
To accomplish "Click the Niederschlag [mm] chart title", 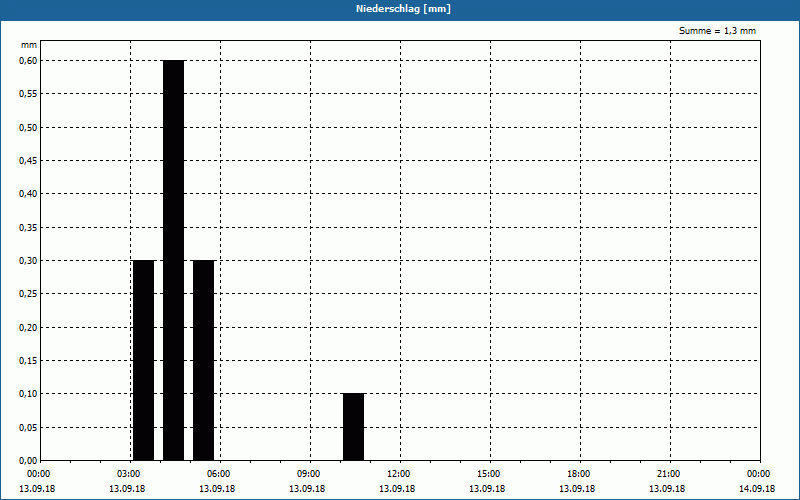I will pyautogui.click(x=403, y=9).
